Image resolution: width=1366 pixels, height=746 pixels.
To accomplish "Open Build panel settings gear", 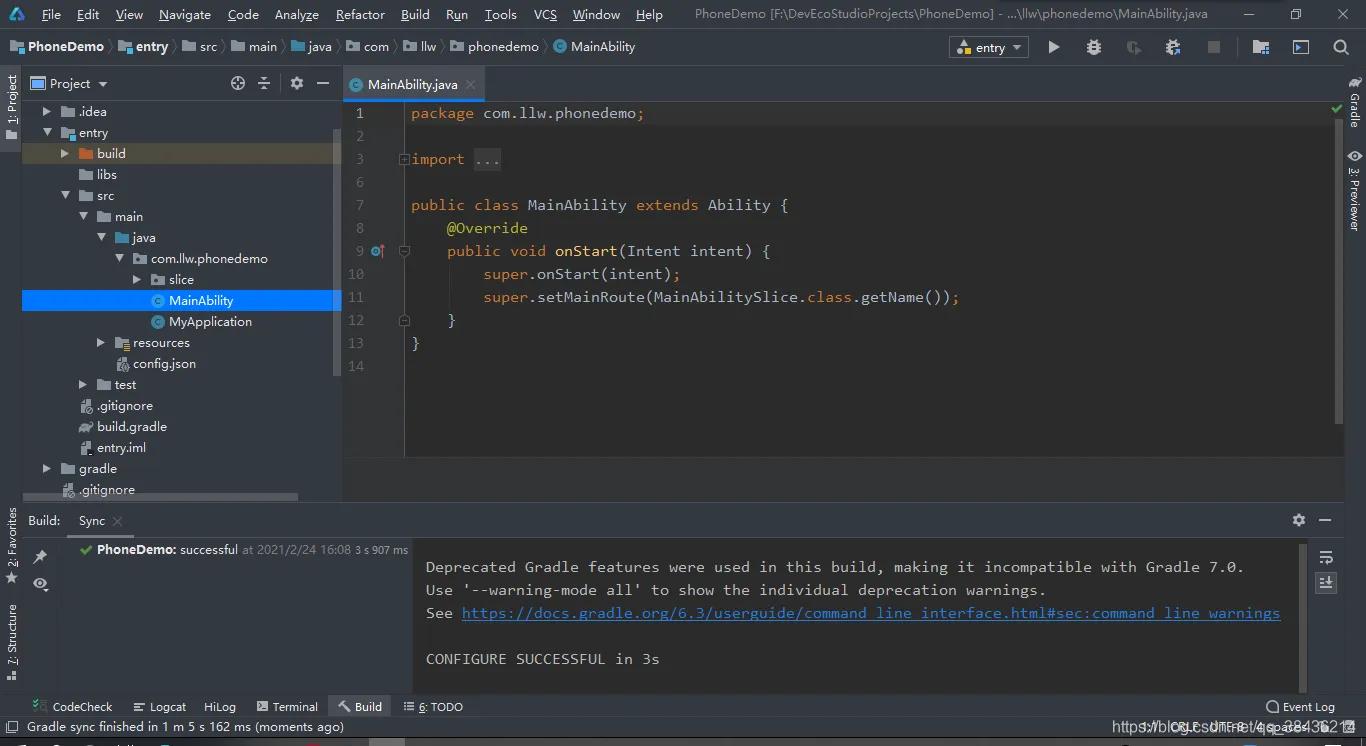I will [1299, 520].
